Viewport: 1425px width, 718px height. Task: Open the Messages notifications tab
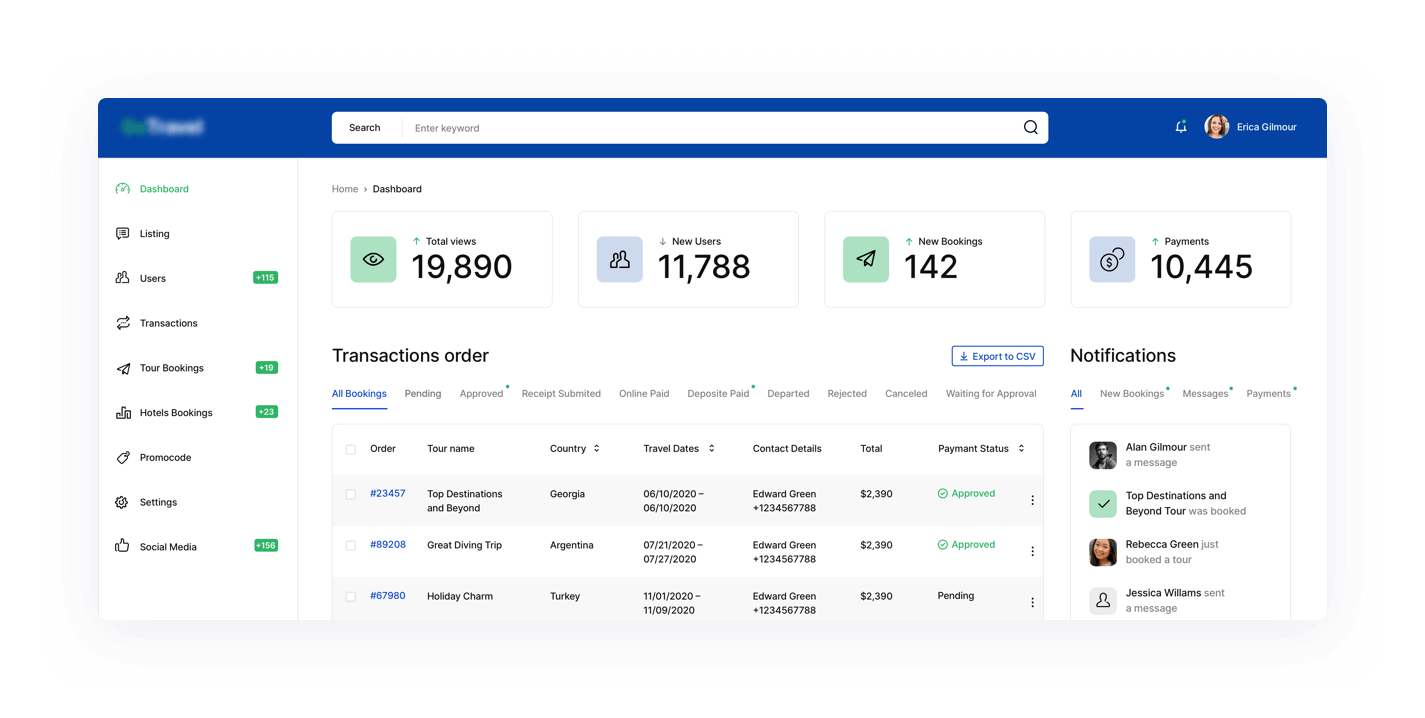pos(1204,394)
